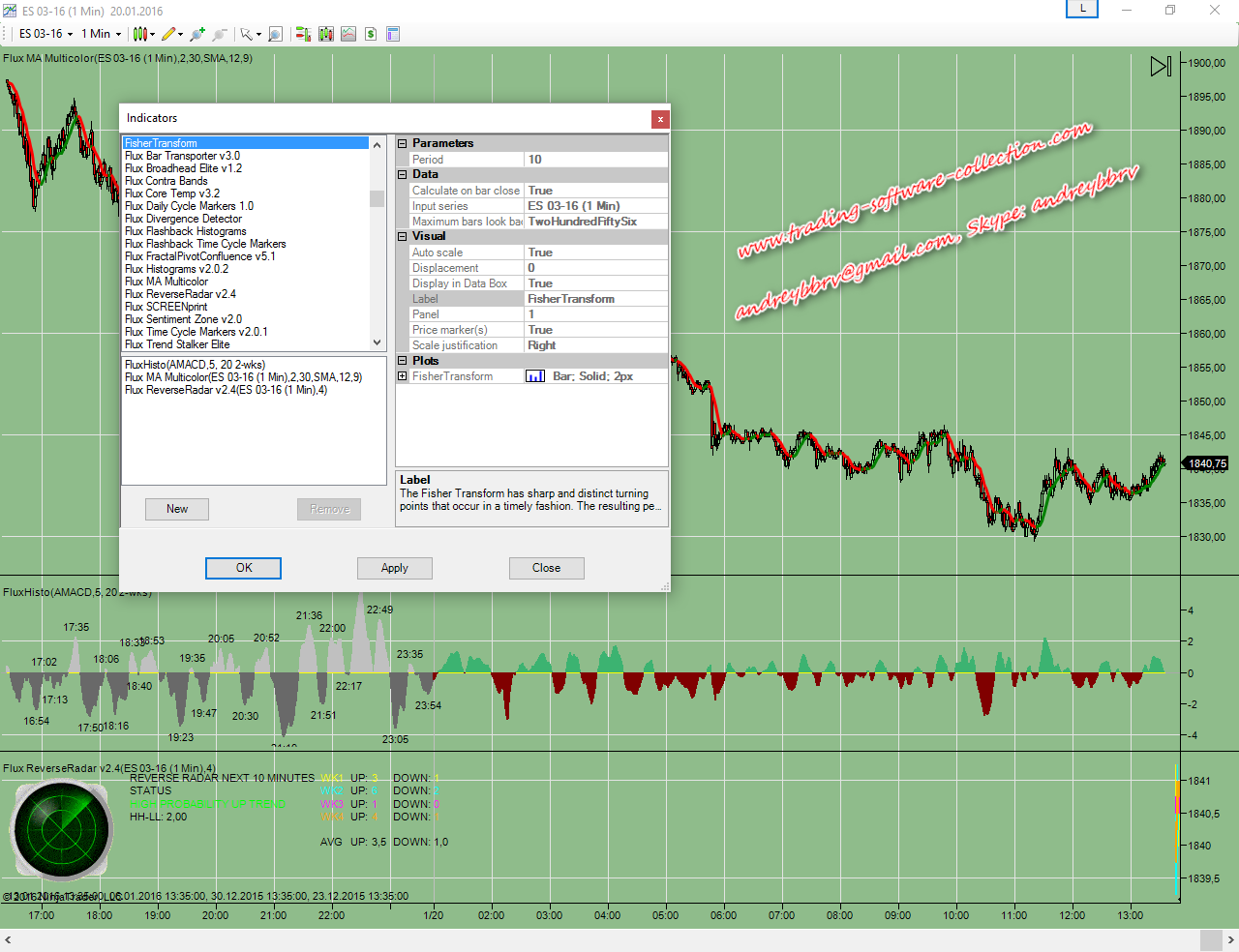
Task: Collapse the Visual property group
Action: click(402, 236)
